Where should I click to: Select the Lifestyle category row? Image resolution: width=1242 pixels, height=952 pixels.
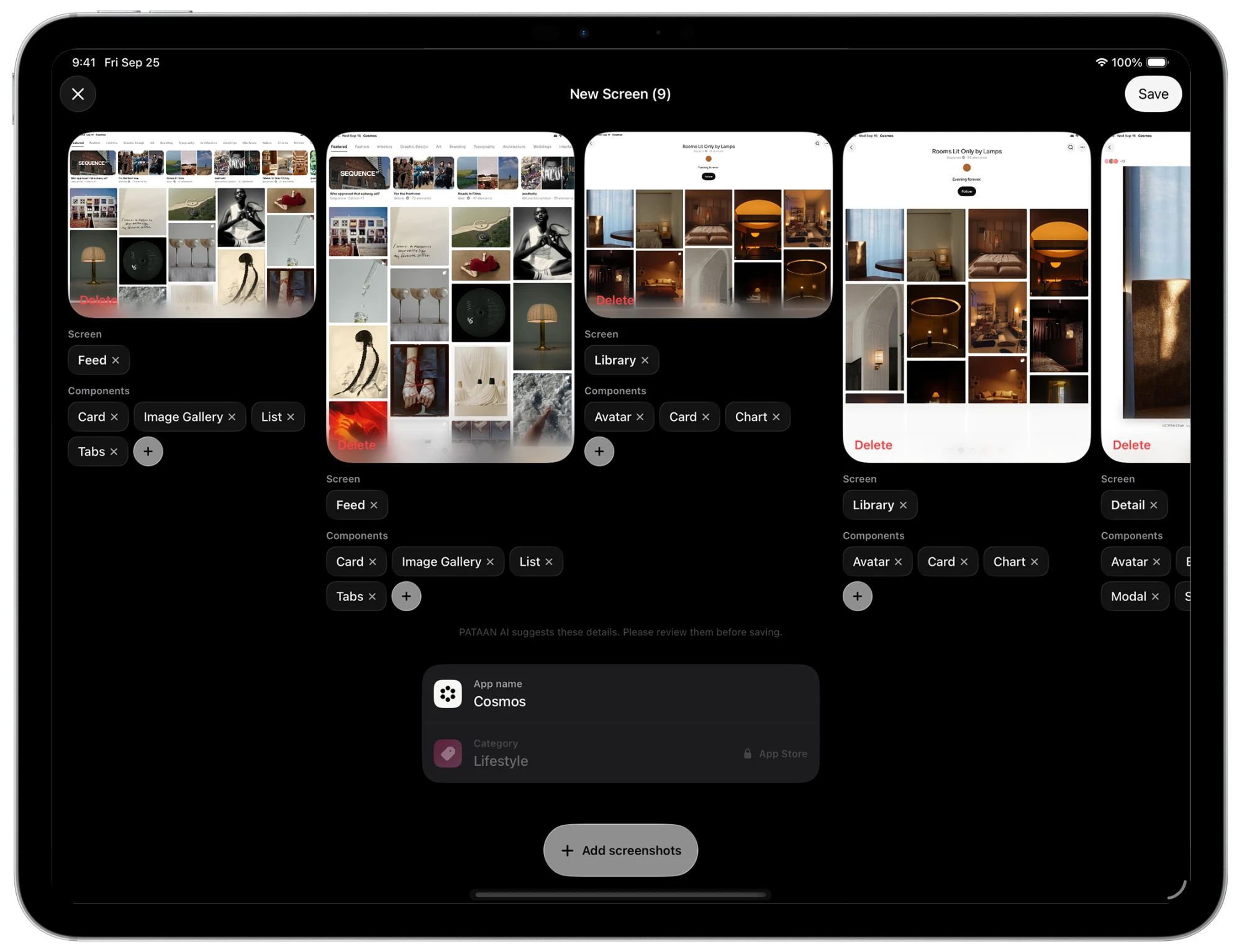click(x=620, y=753)
